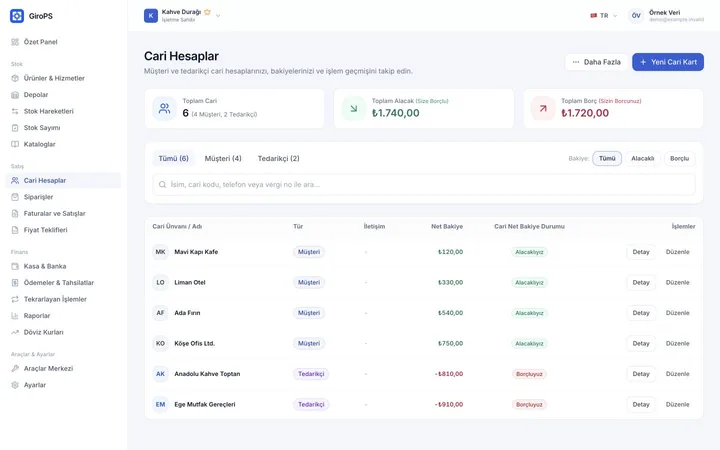Click the search magnifier icon
The image size is (720, 450).
[162, 185]
